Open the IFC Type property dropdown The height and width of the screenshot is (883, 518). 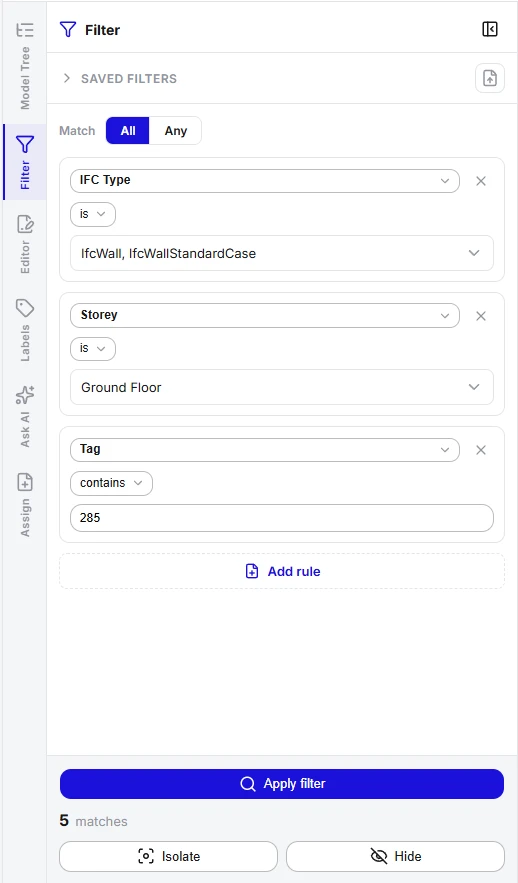(x=265, y=181)
